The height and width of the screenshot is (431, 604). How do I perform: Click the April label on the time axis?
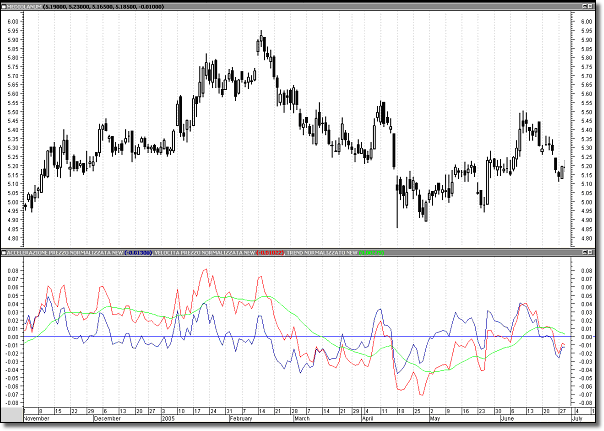click(x=366, y=420)
